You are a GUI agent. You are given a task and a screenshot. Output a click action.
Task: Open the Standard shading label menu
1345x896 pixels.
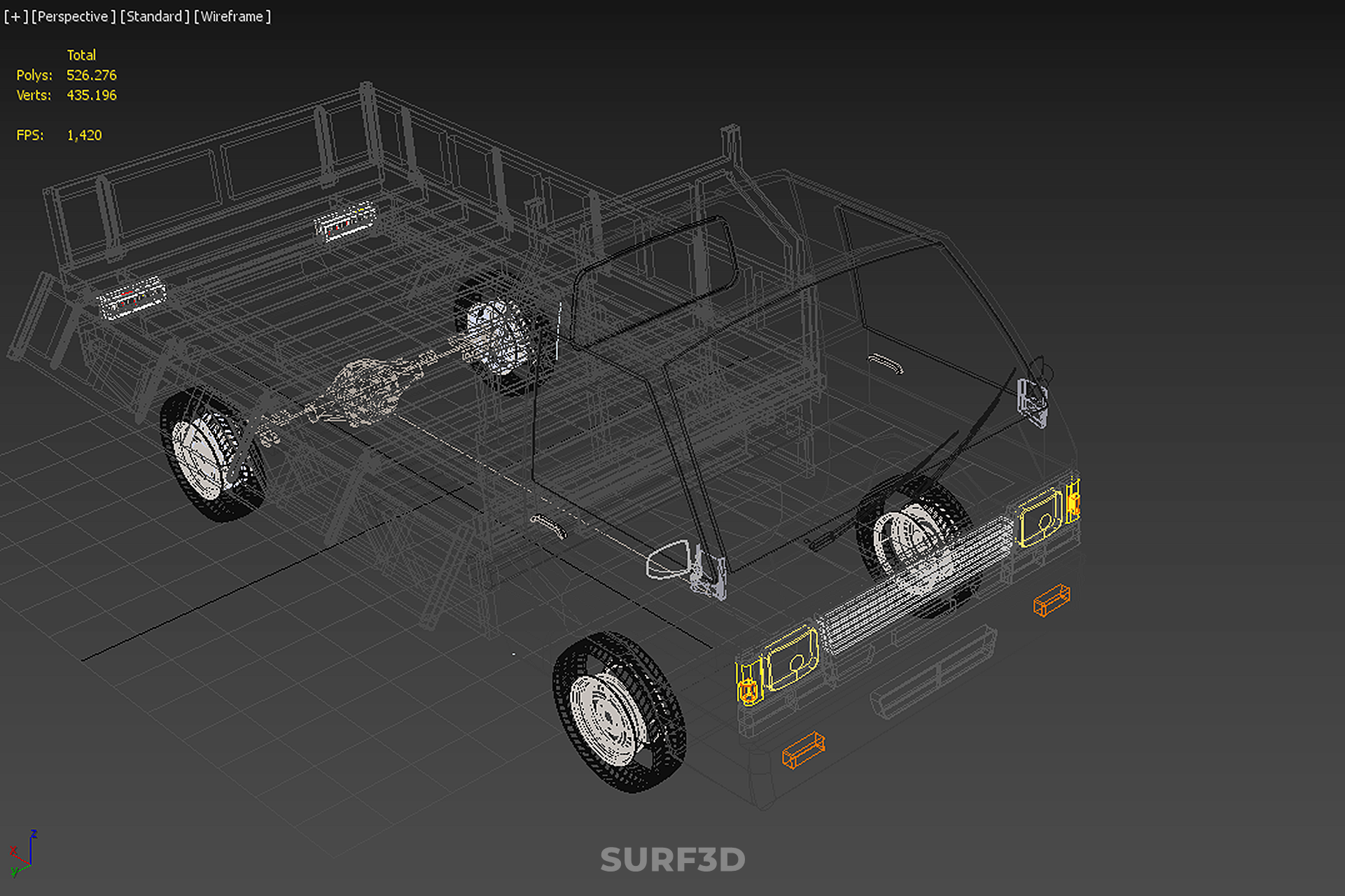tap(154, 16)
